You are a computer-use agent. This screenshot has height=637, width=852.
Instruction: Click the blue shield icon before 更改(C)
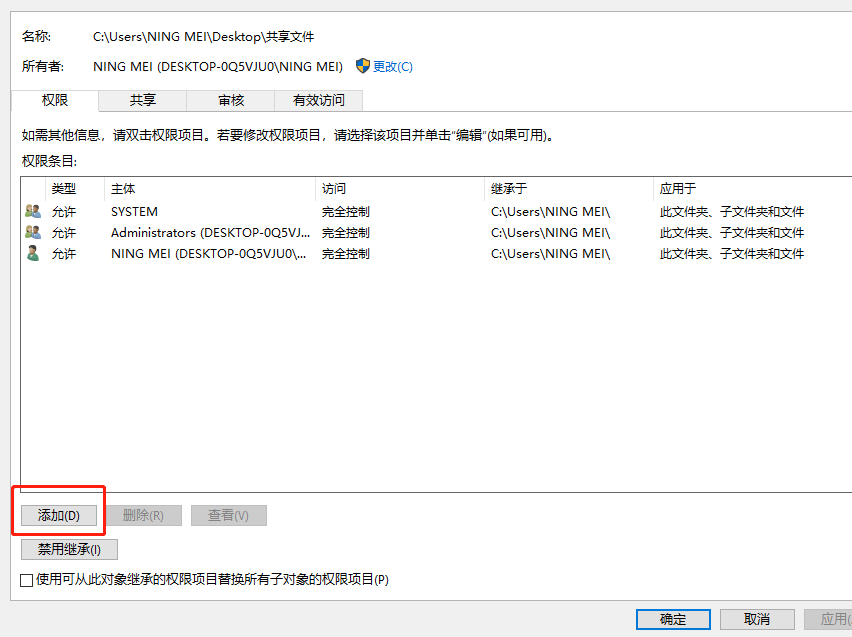pyautogui.click(x=361, y=66)
